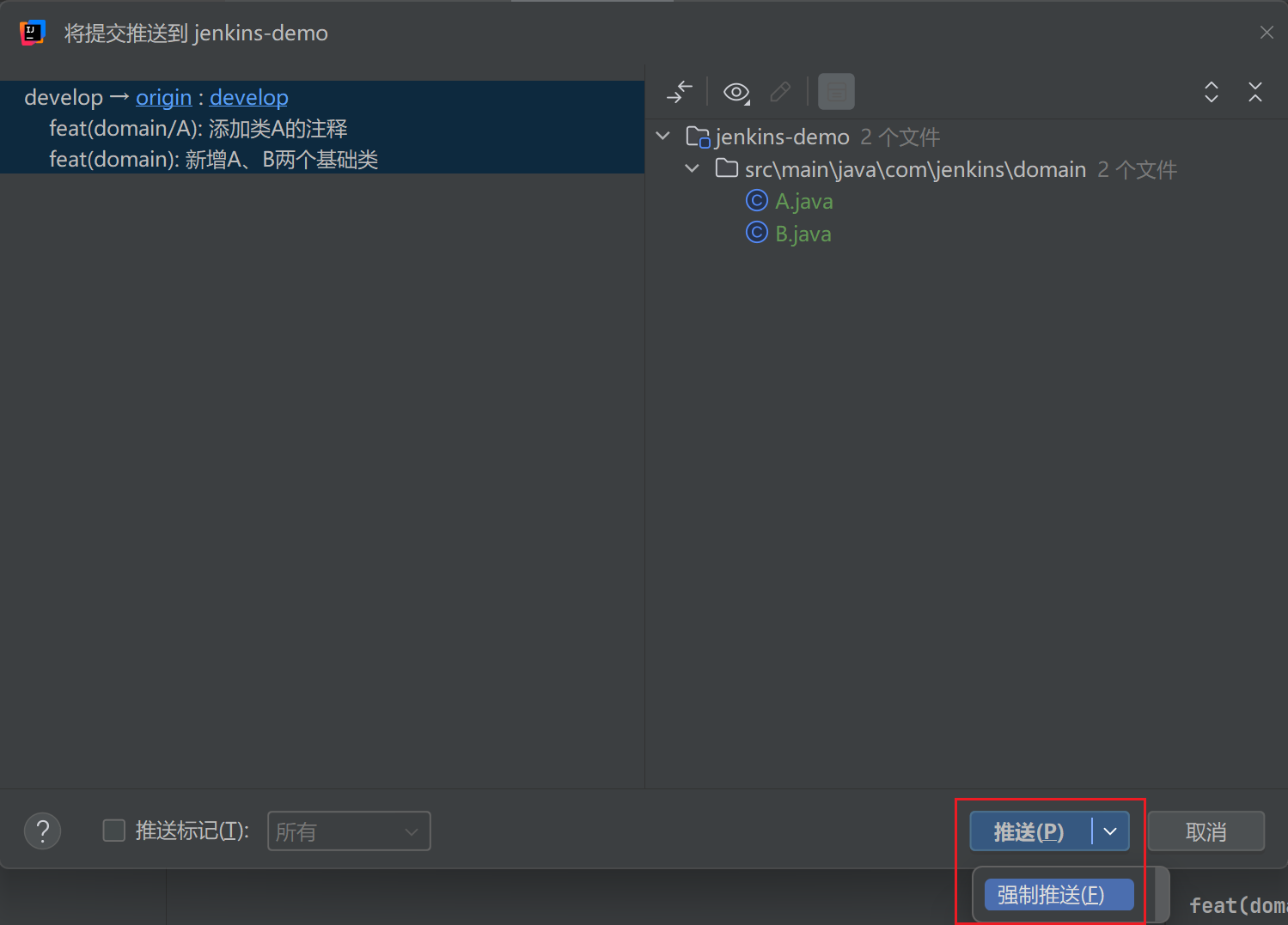Viewport: 1288px width, 925px height.
Task: Open the push button dropdown arrow
Action: (x=1110, y=831)
